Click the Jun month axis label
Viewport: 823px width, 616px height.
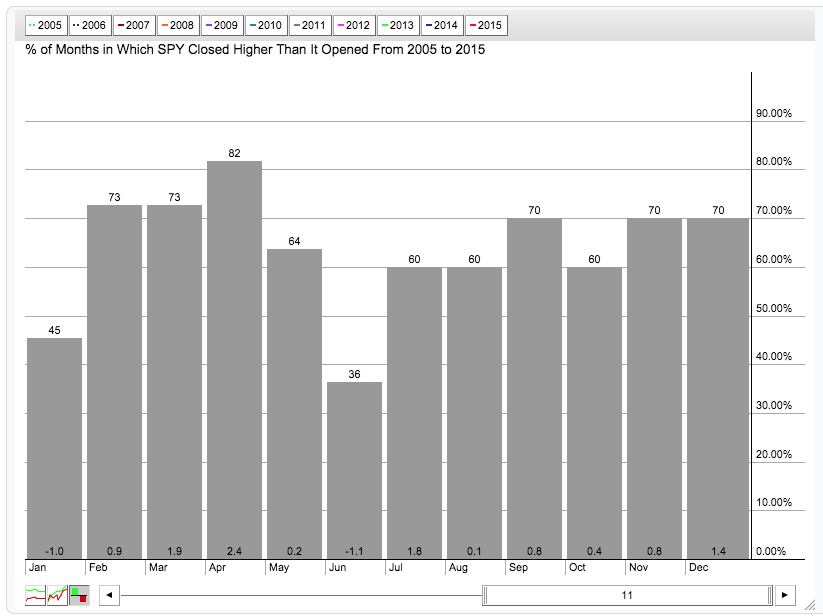pyautogui.click(x=337, y=567)
